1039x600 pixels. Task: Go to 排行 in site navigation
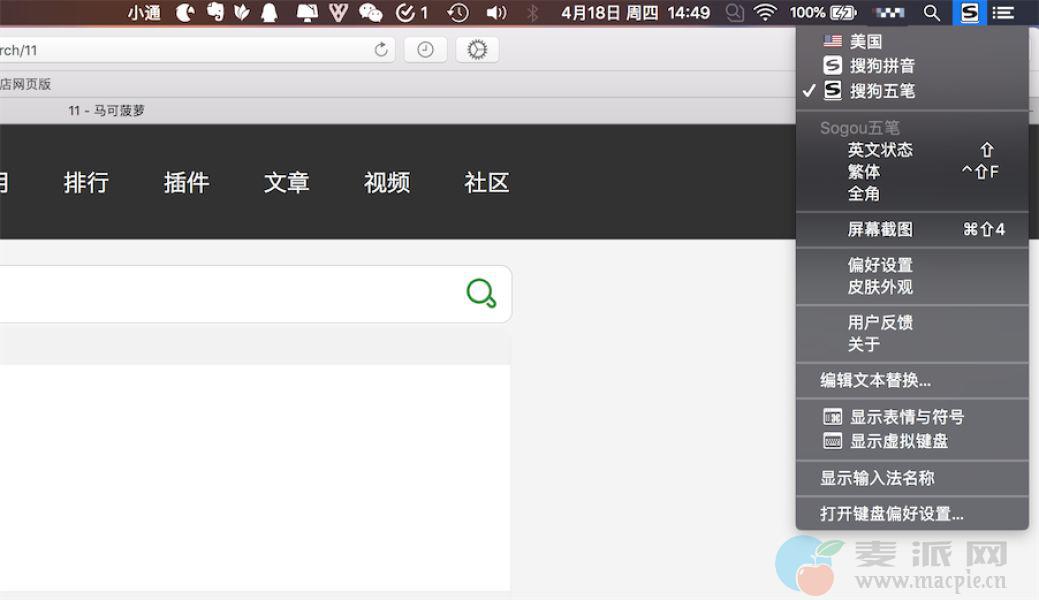coord(86,182)
